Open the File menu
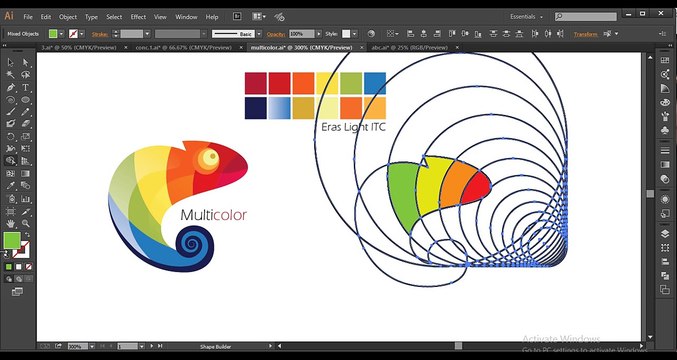This screenshot has width=677, height=360. 28,17
